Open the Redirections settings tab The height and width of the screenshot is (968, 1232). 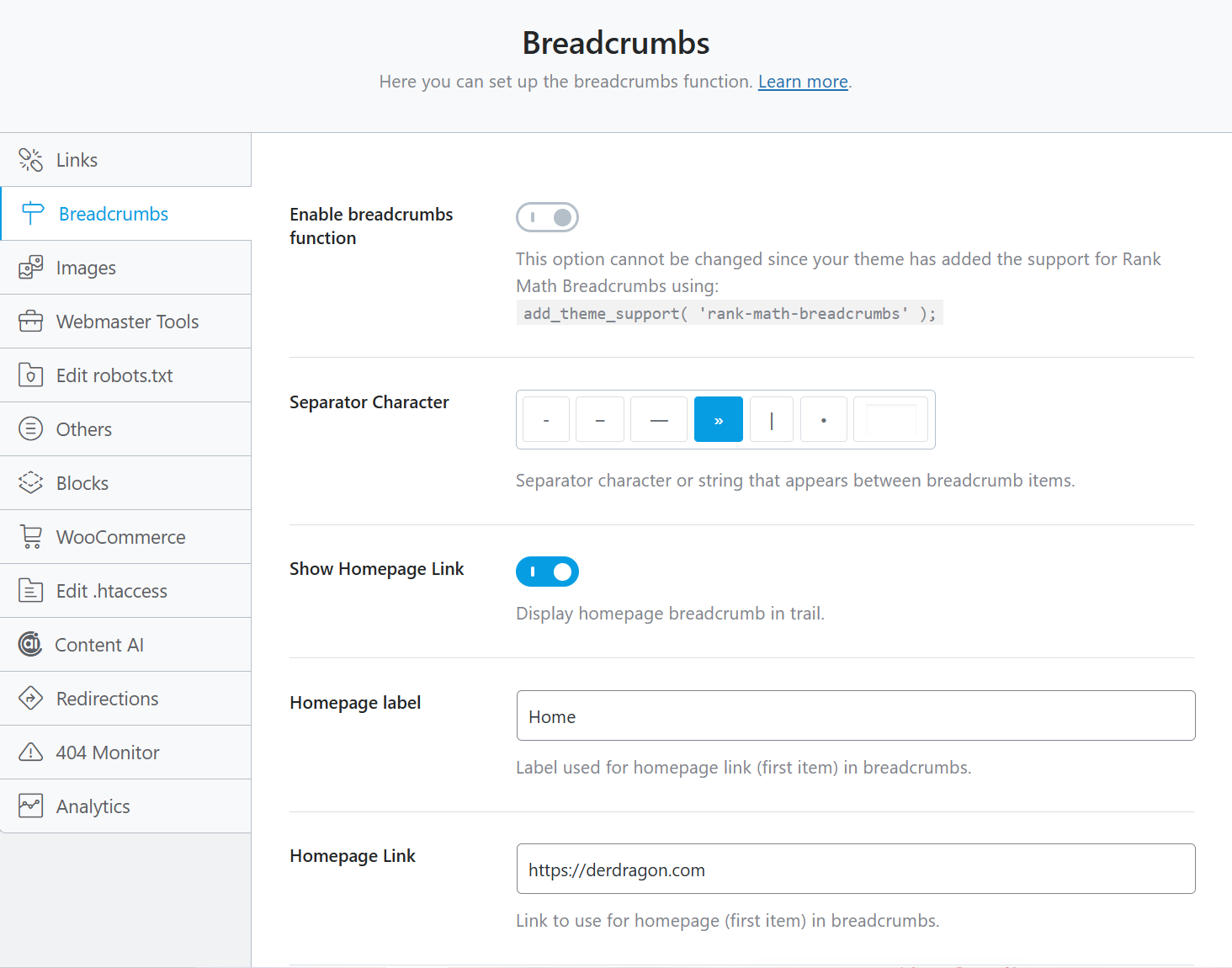click(107, 699)
